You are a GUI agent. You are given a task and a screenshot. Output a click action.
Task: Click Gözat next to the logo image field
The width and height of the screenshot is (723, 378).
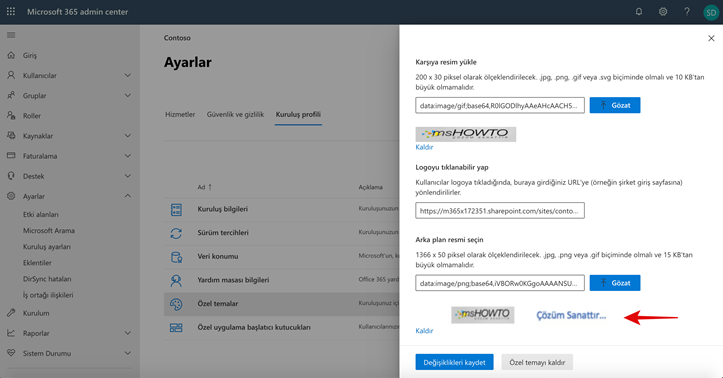(x=615, y=105)
